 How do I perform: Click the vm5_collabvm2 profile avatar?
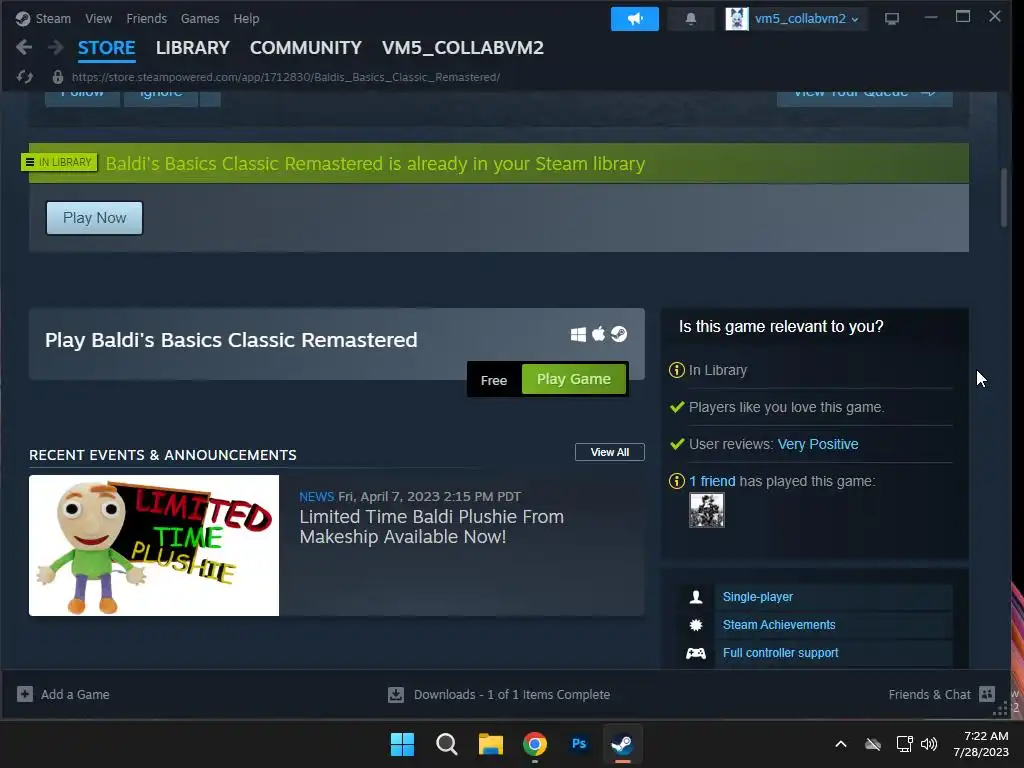(737, 19)
